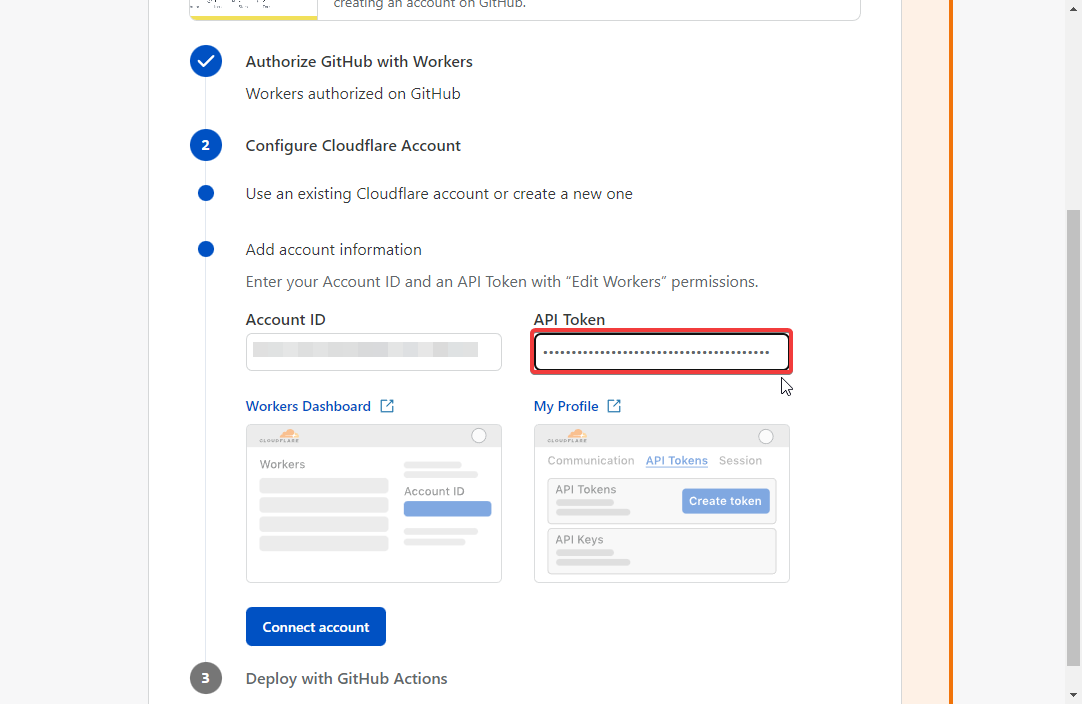
Task: Click 'Workers authorized on GitHub' text
Action: coord(353,93)
